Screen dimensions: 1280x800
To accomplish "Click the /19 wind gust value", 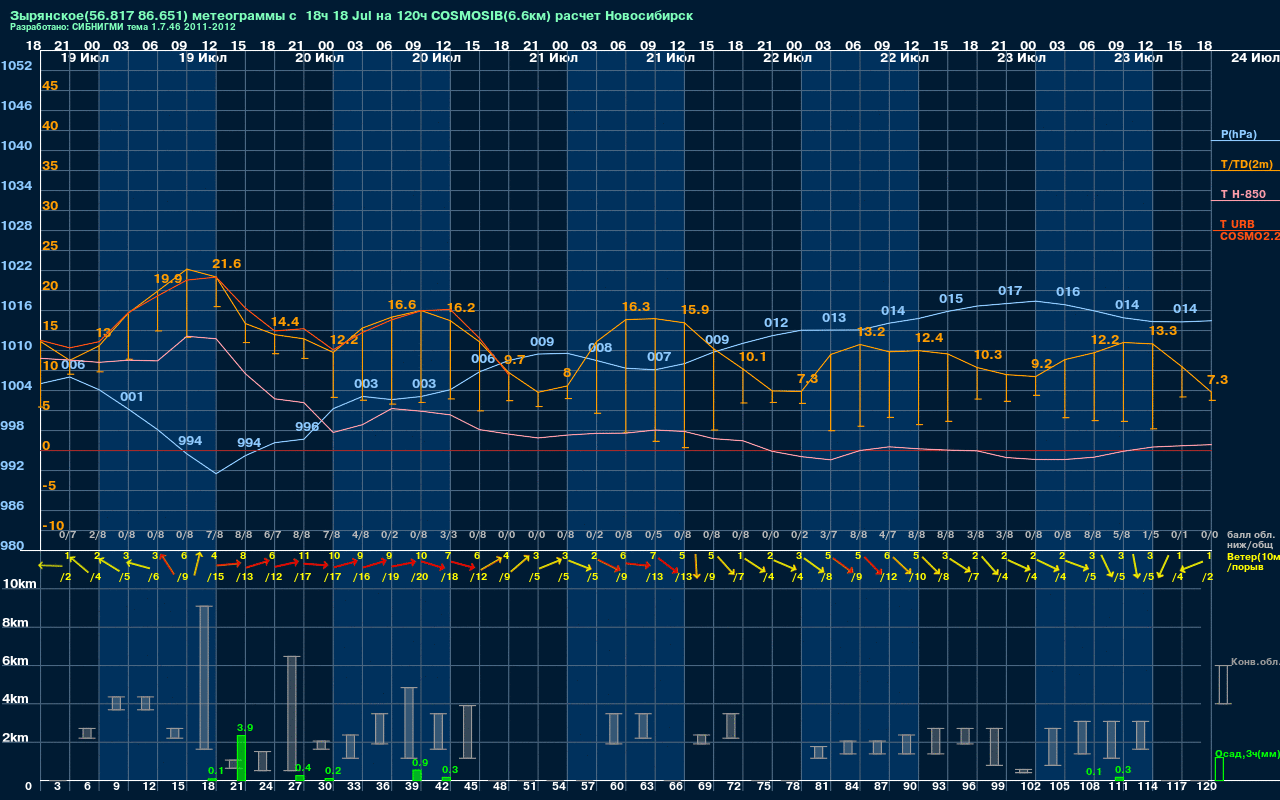I will point(391,576).
